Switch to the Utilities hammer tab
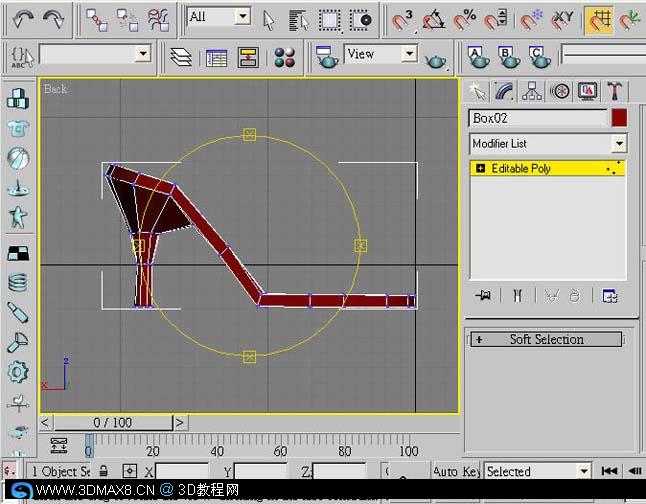646x504 pixels. click(614, 91)
